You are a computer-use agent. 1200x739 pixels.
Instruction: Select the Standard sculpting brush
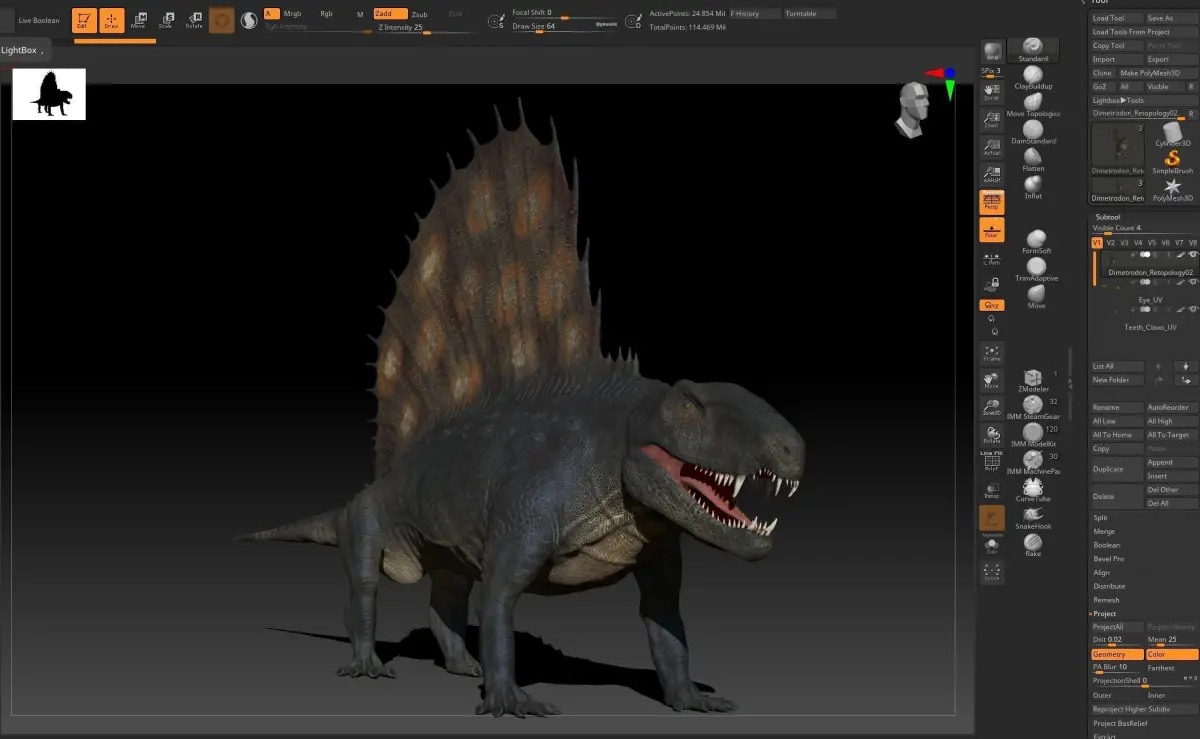(1033, 50)
